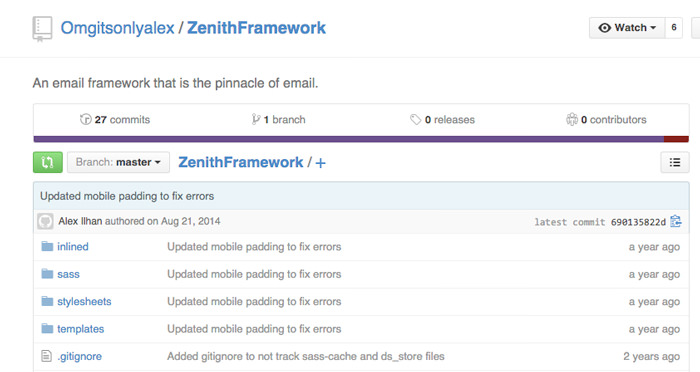The image size is (700, 372).
Task: Open the sass folder
Action: click(68, 274)
